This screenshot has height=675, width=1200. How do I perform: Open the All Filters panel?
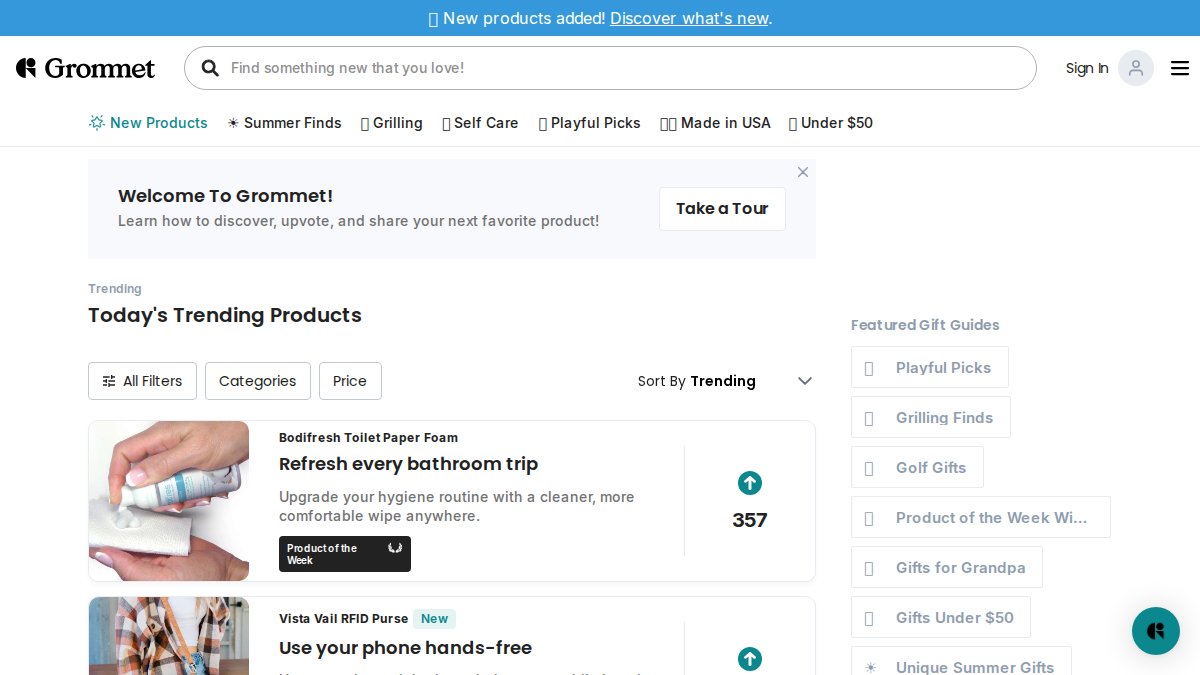142,381
